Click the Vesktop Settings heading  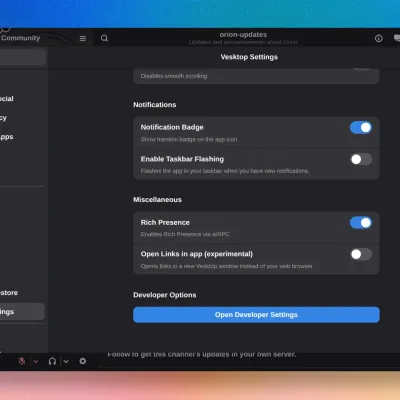click(249, 57)
